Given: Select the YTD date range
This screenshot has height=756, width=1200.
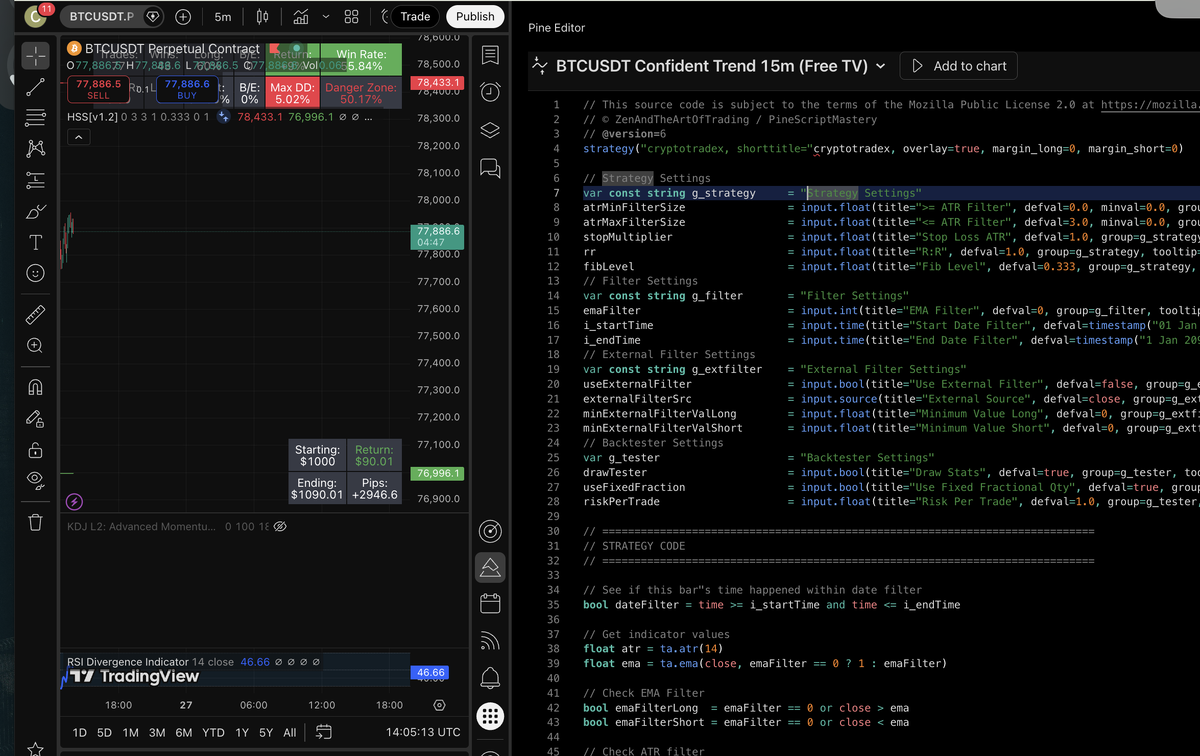Looking at the screenshot, I should pyautogui.click(x=213, y=732).
